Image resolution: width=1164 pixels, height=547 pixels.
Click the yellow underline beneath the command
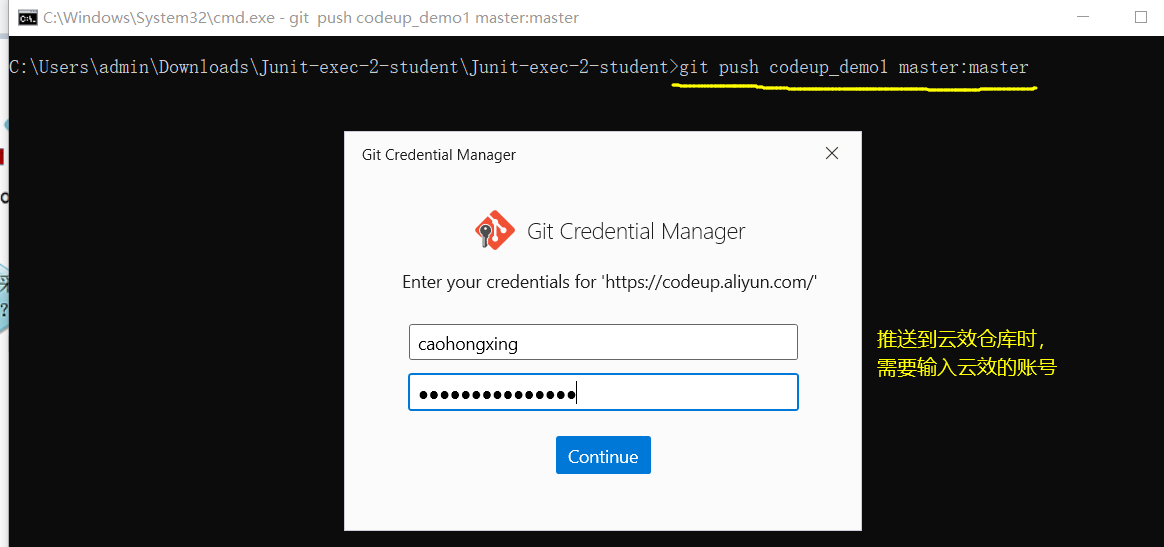855,88
